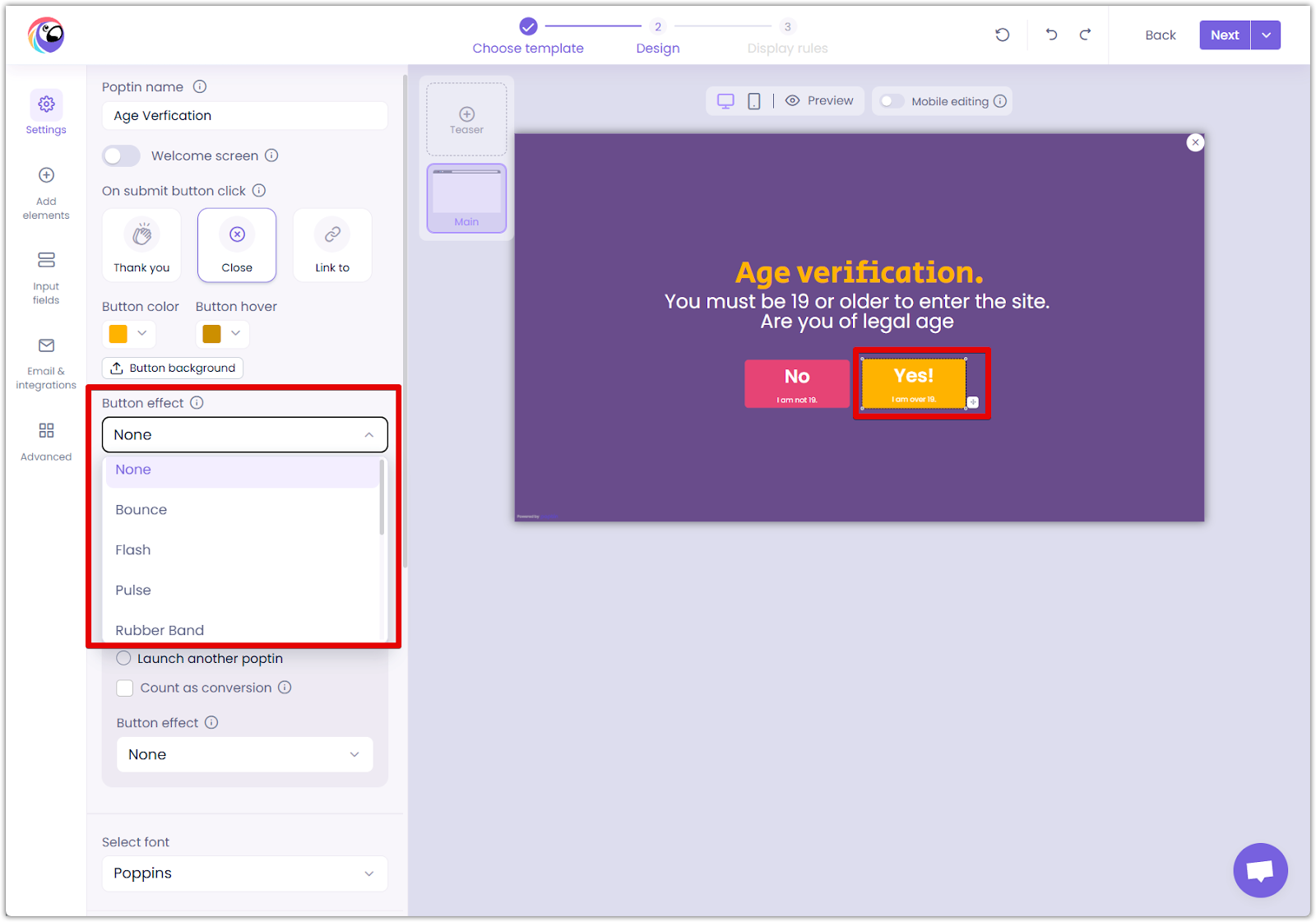Check the Count as conversion checkbox
1316x922 pixels.
(125, 688)
